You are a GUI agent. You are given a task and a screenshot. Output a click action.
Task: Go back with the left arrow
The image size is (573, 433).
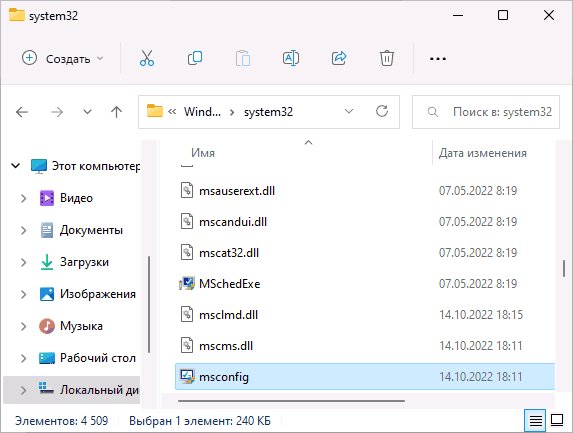point(22,112)
